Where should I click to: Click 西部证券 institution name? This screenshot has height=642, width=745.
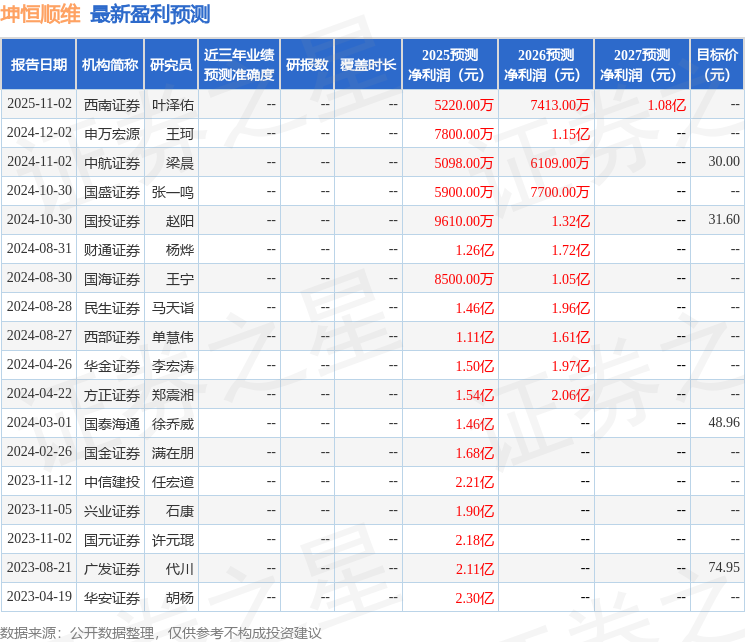pos(112,337)
